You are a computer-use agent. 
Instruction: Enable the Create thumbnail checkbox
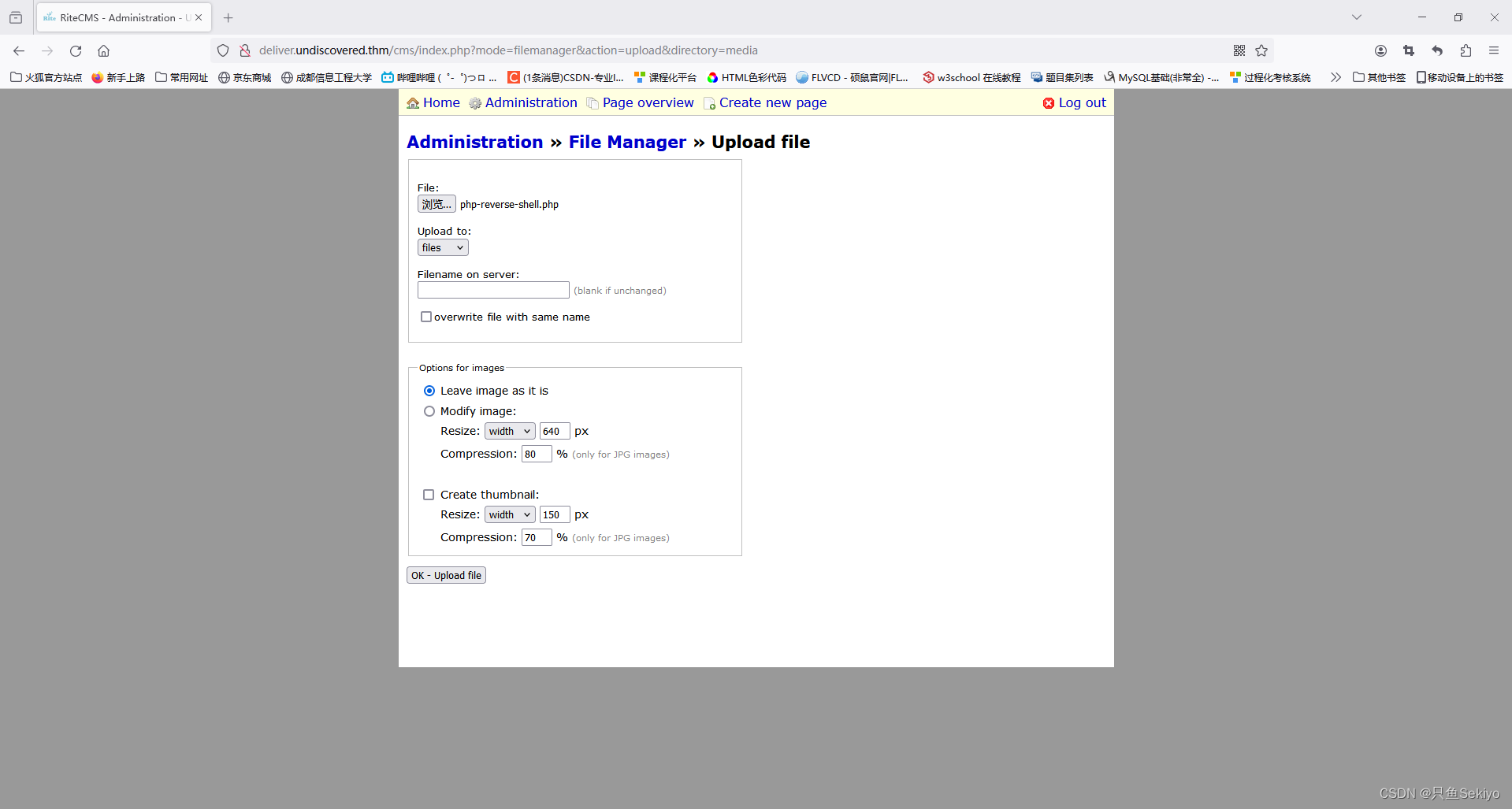(x=429, y=495)
